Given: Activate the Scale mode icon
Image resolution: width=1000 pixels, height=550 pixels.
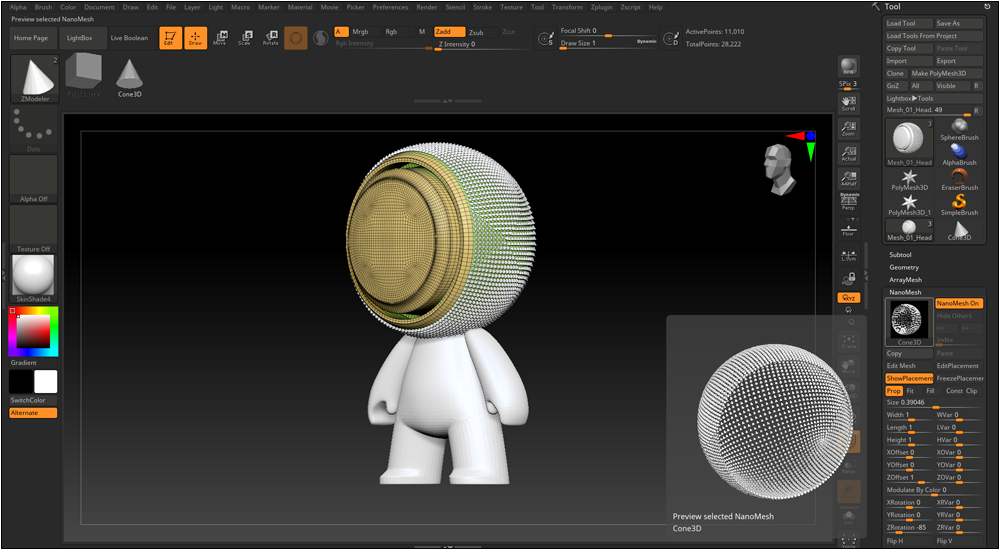Looking at the screenshot, I should 245,38.
